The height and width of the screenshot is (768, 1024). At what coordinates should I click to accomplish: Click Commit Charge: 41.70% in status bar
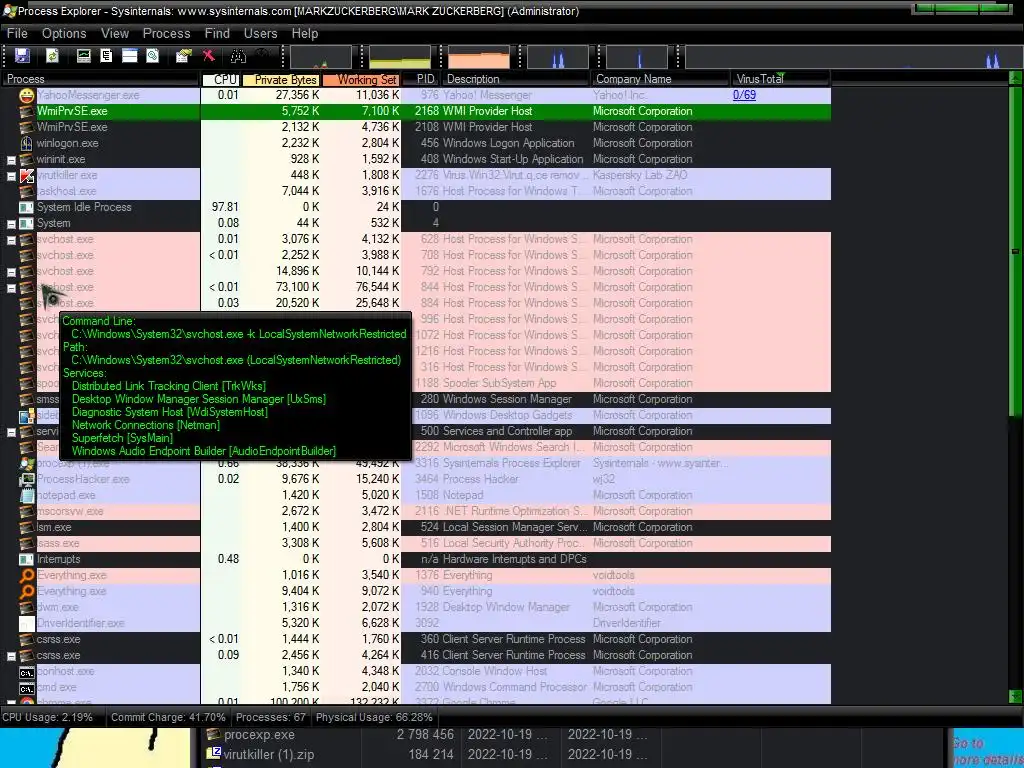(x=168, y=717)
